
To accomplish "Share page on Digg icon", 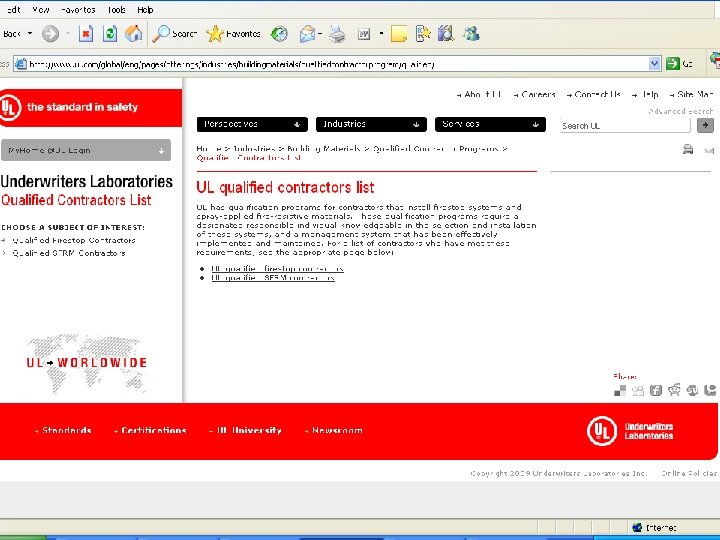I will [638, 391].
